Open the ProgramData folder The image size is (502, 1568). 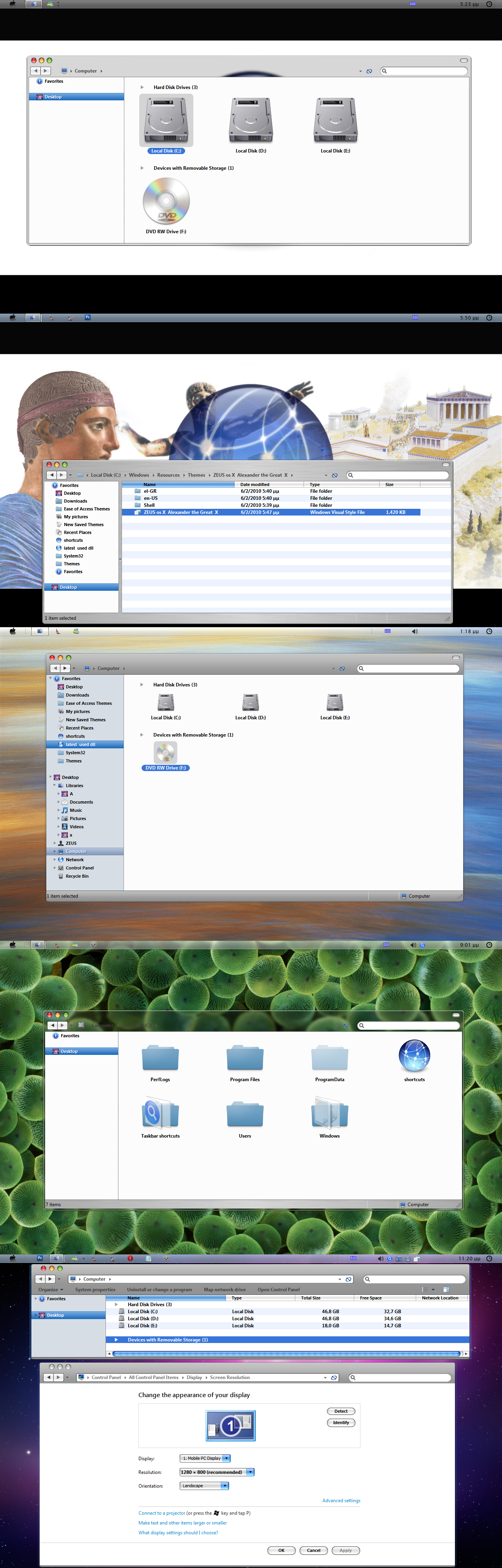pyautogui.click(x=329, y=1057)
